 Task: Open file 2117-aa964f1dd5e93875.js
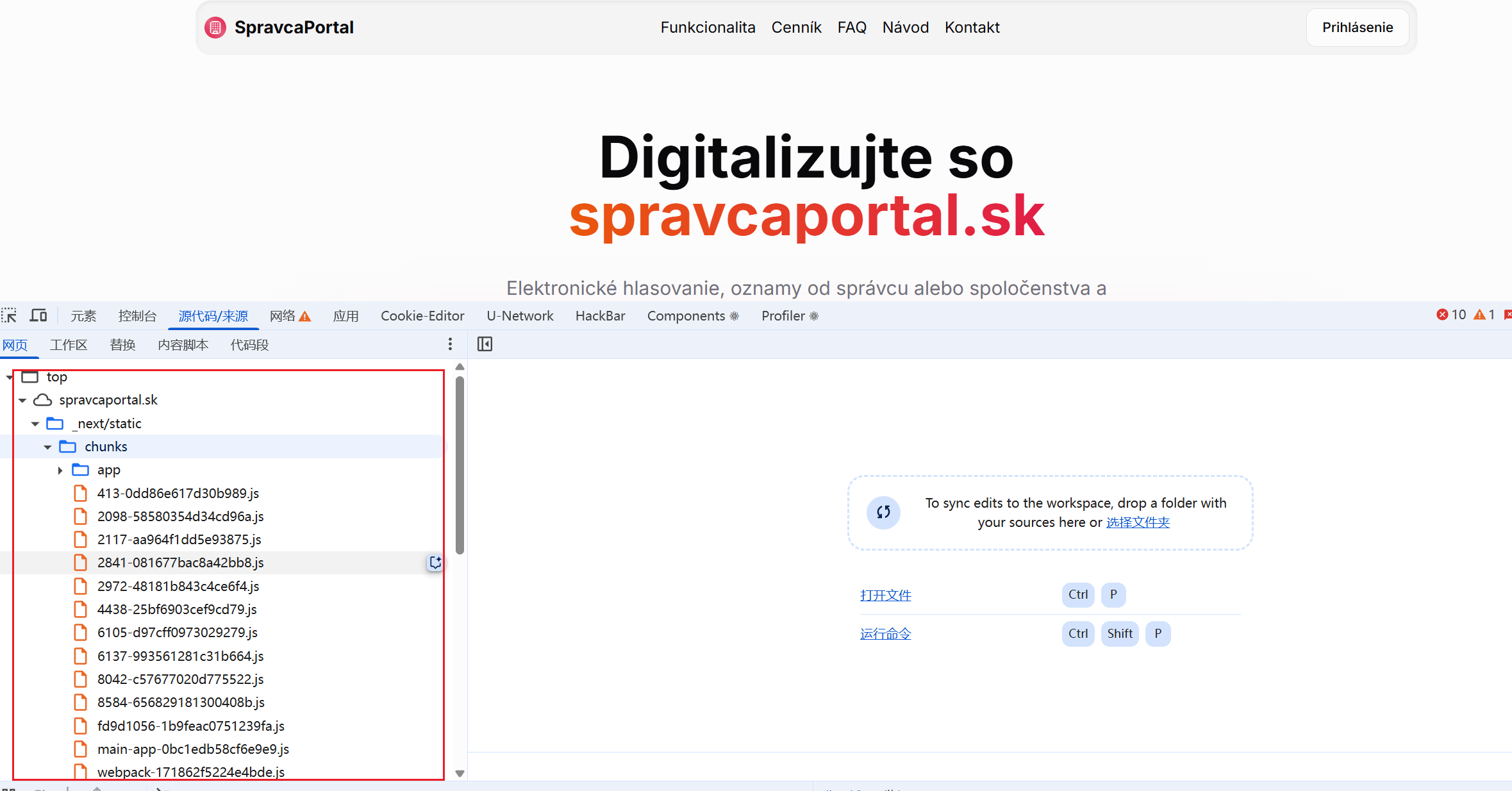pos(179,540)
